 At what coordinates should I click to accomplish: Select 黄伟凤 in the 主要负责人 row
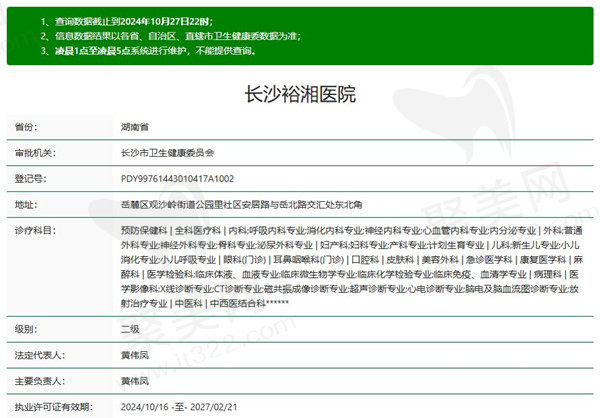(135, 381)
